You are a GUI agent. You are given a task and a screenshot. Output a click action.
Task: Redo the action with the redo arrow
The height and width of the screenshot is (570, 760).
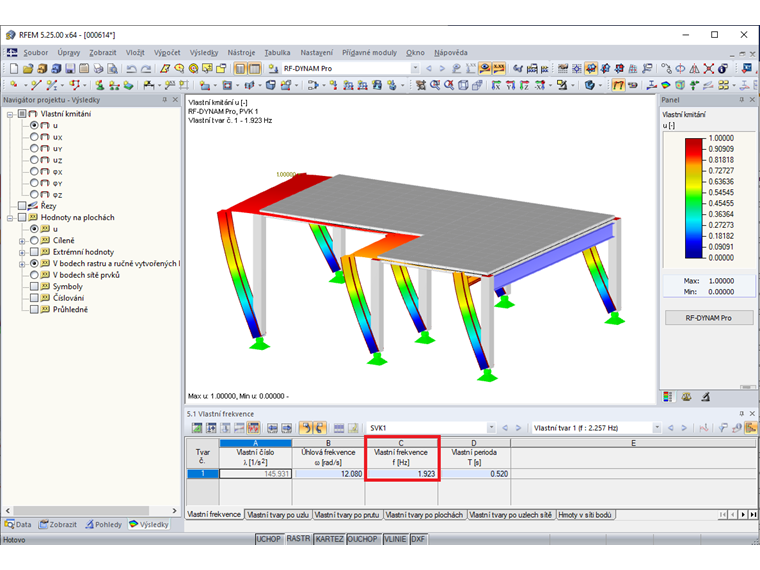click(x=145, y=69)
